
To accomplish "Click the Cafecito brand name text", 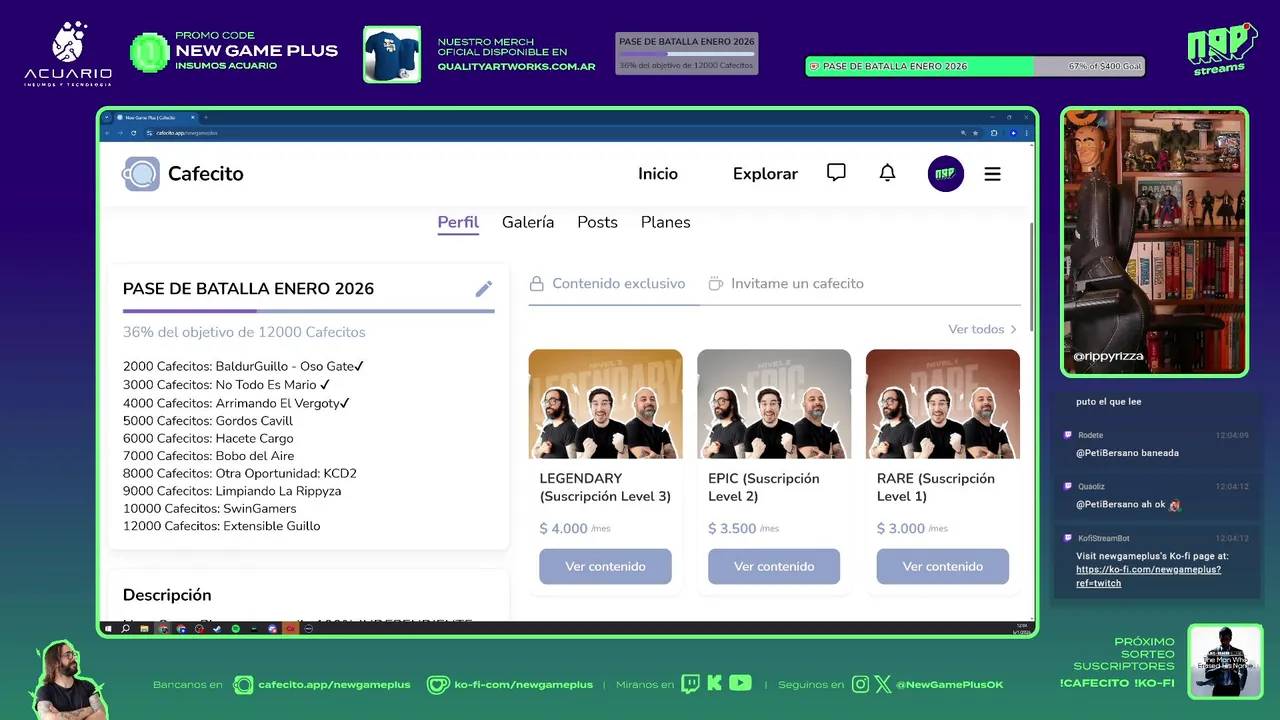I will point(206,174).
